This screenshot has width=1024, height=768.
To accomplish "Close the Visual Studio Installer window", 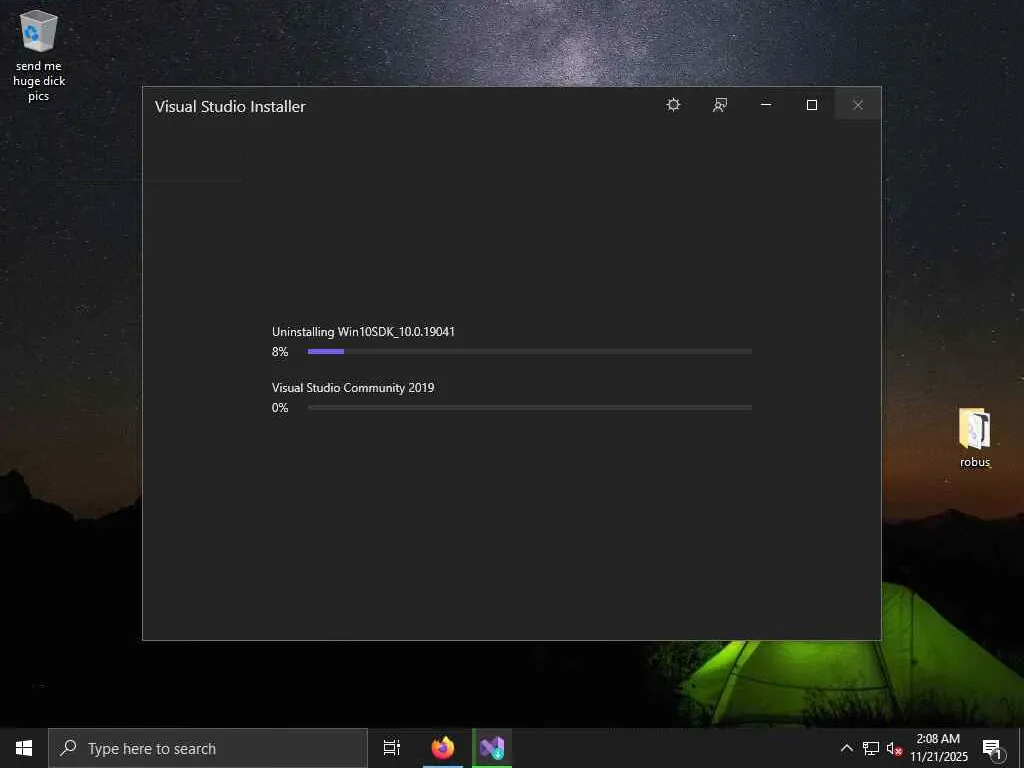I will click(x=857, y=104).
